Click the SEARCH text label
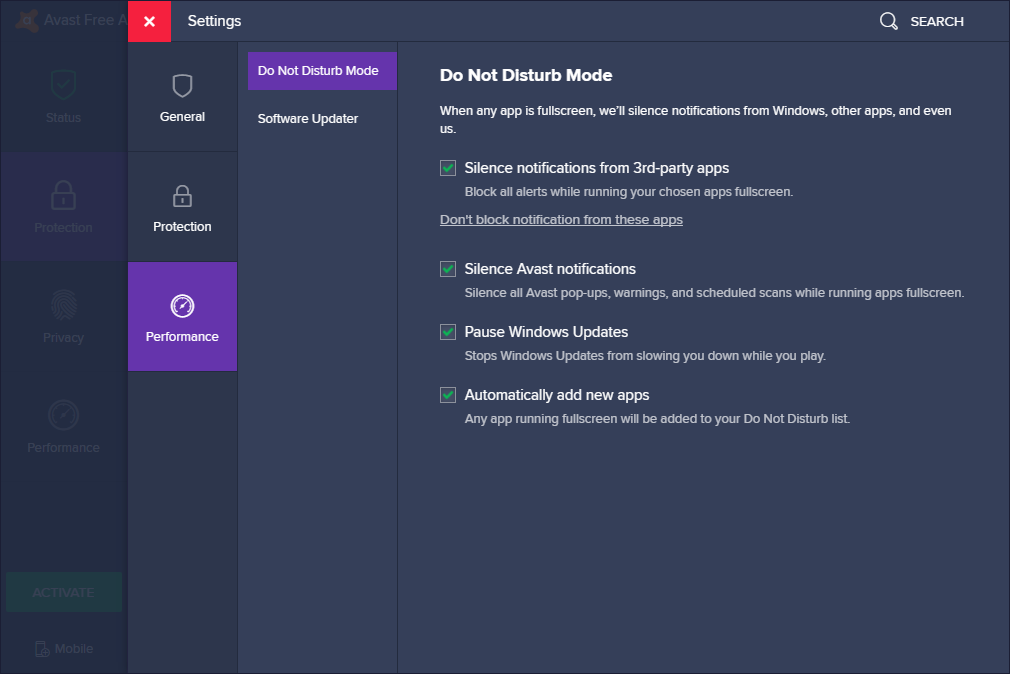This screenshot has height=674, width=1010. (937, 21)
